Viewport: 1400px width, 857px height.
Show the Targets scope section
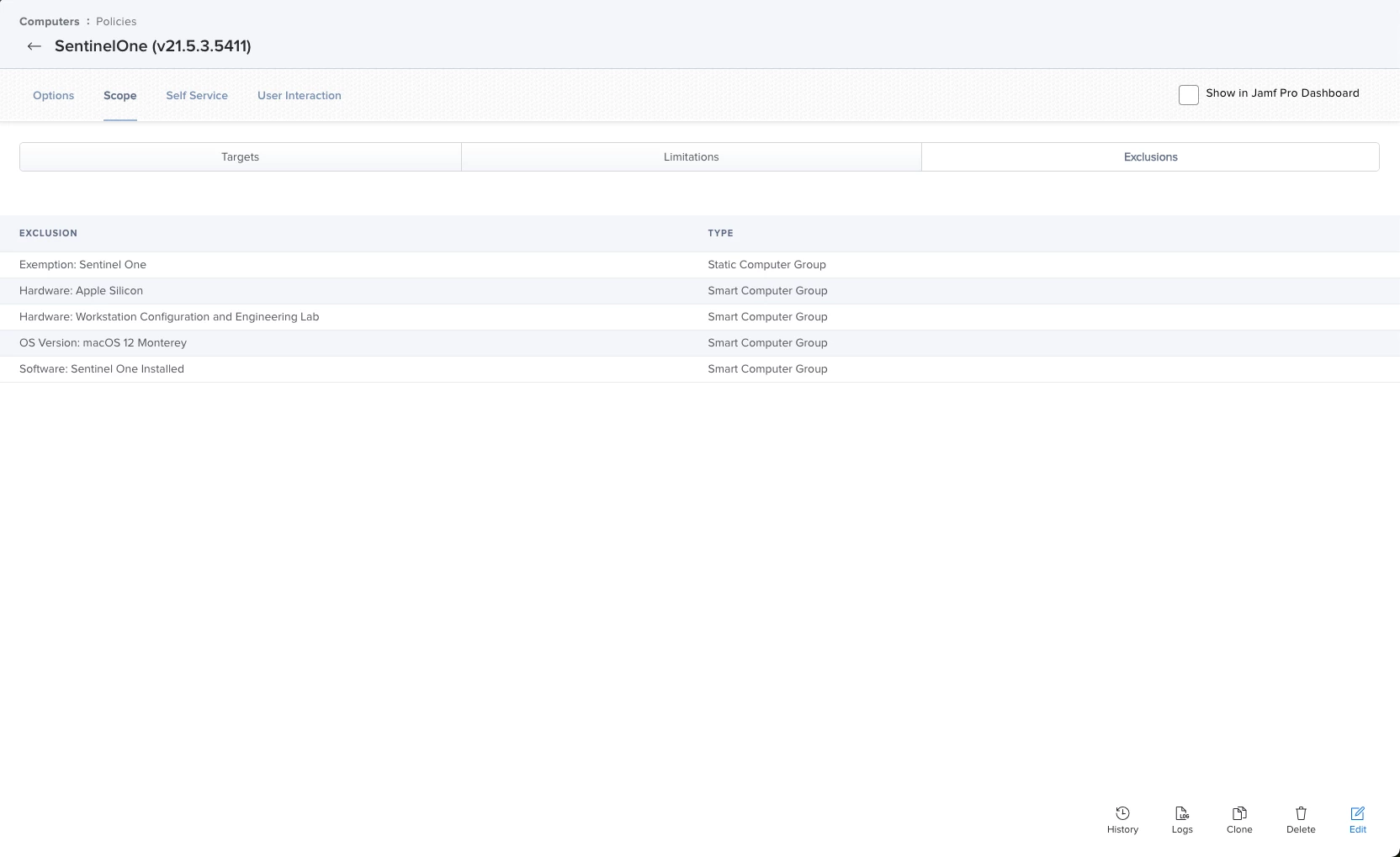[x=241, y=156]
